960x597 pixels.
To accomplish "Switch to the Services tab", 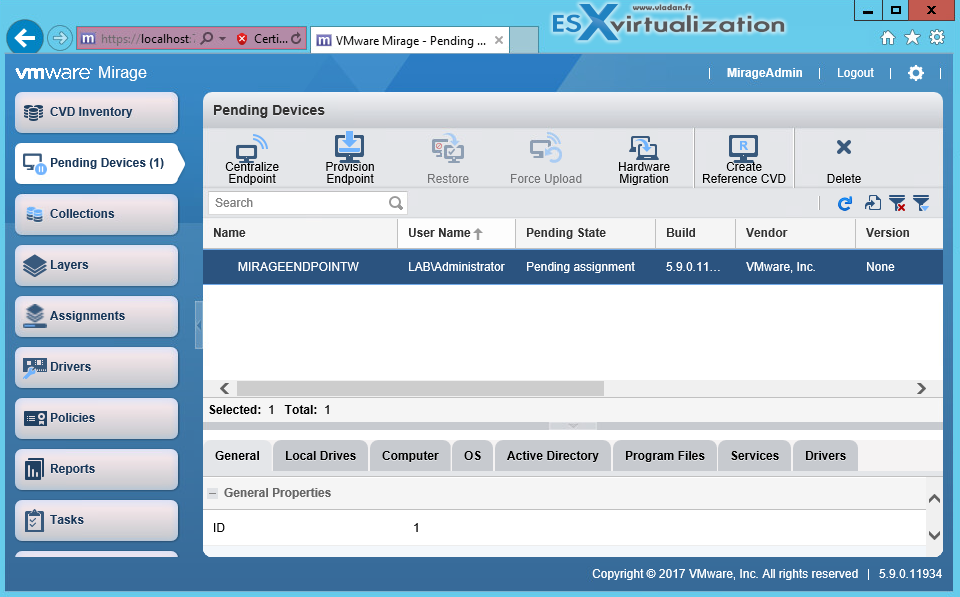I will pyautogui.click(x=755, y=456).
